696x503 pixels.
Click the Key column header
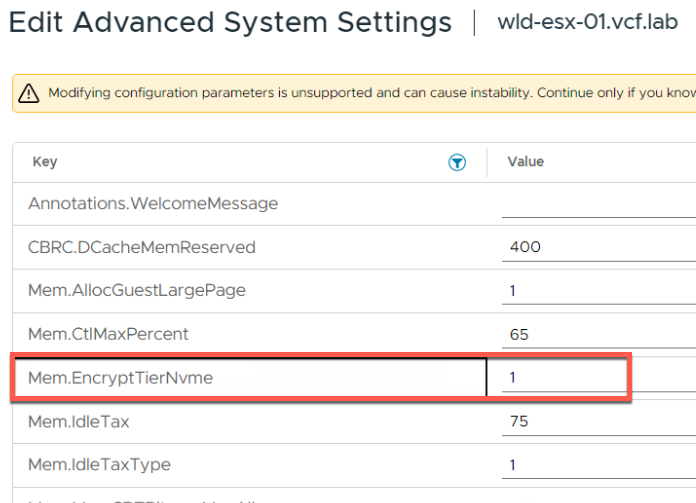point(46,162)
